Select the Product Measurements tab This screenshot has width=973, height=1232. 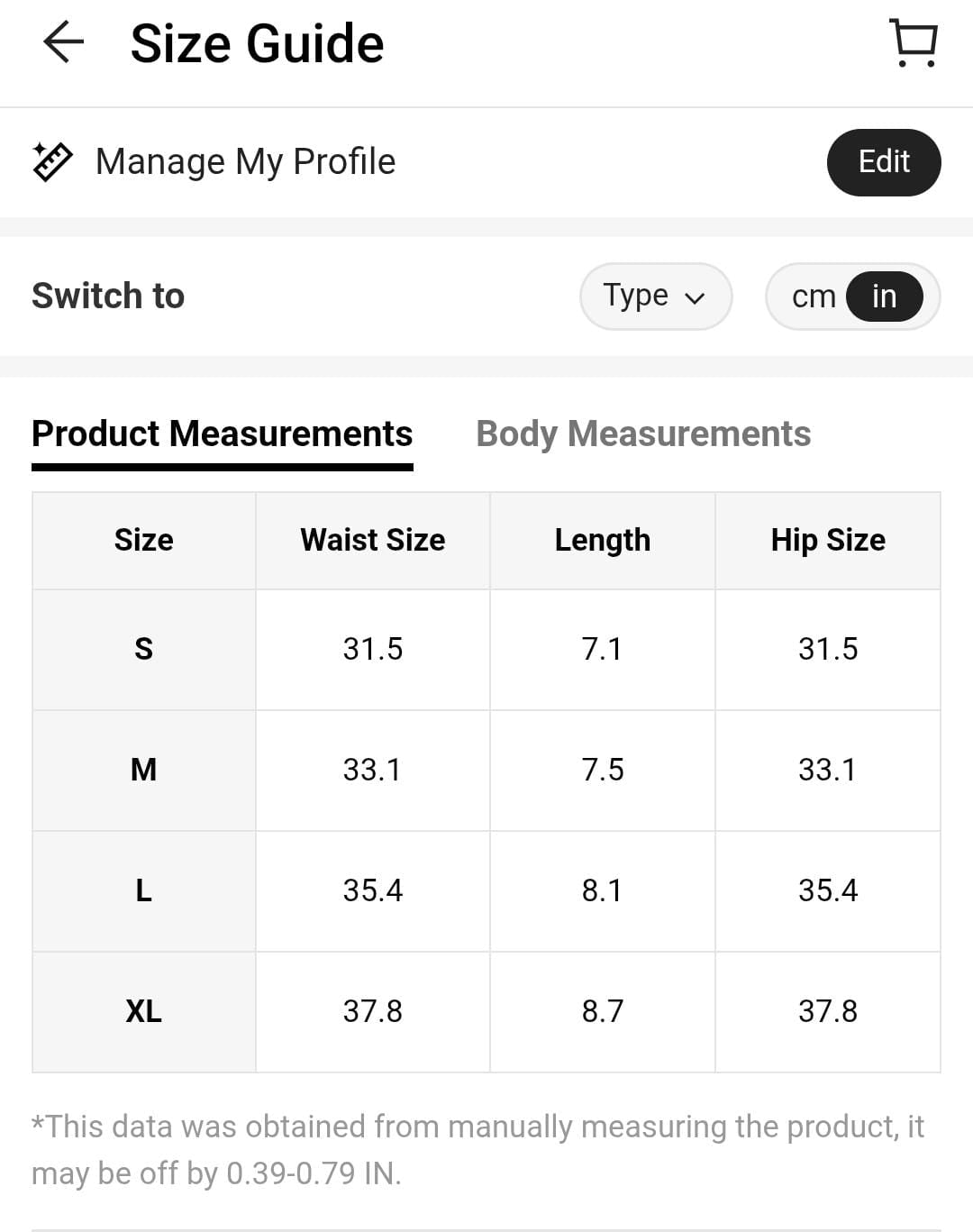pyautogui.click(x=222, y=433)
